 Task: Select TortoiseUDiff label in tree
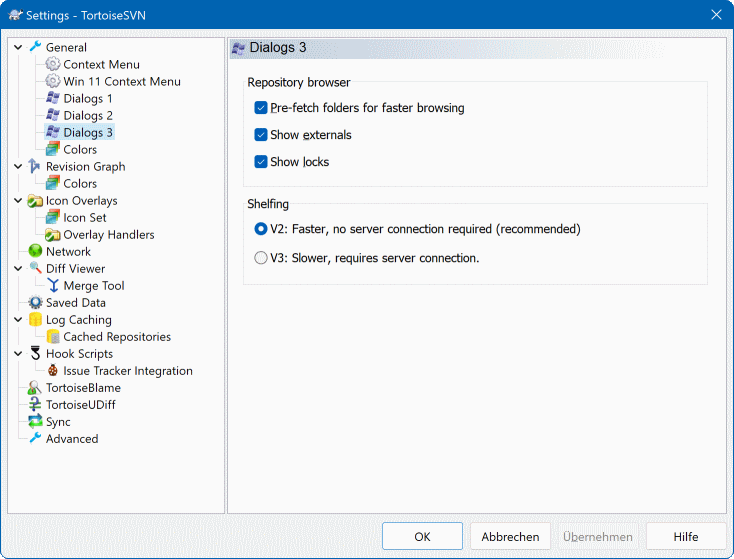point(81,405)
